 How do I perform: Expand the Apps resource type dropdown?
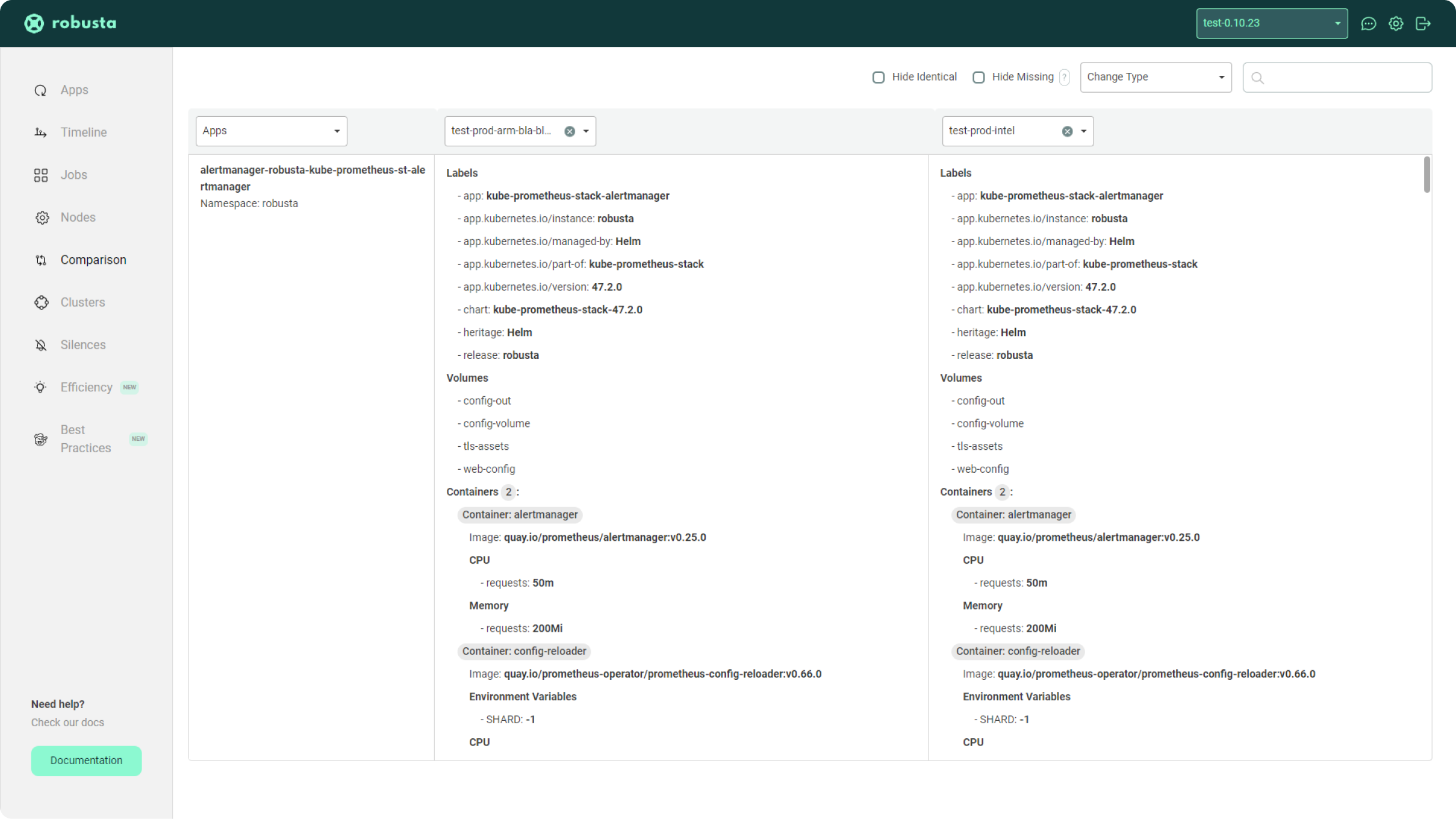click(x=271, y=131)
